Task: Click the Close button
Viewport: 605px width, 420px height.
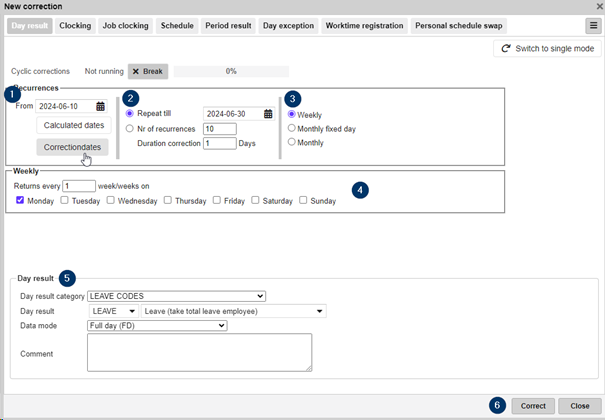Action: [x=580, y=406]
